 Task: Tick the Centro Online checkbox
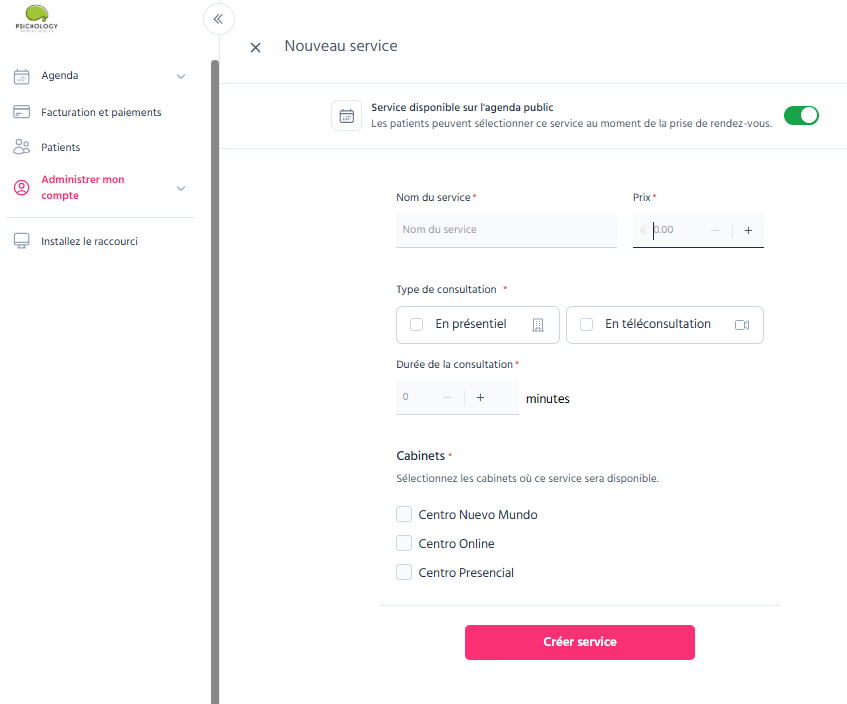404,543
